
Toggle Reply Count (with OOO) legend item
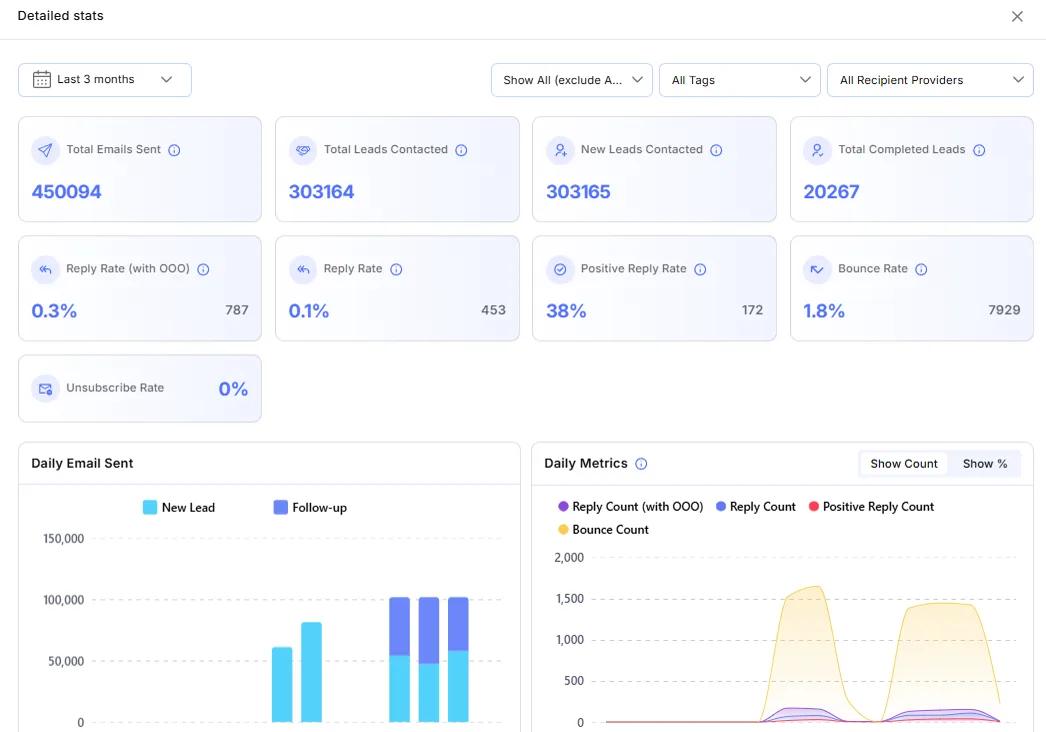630,507
